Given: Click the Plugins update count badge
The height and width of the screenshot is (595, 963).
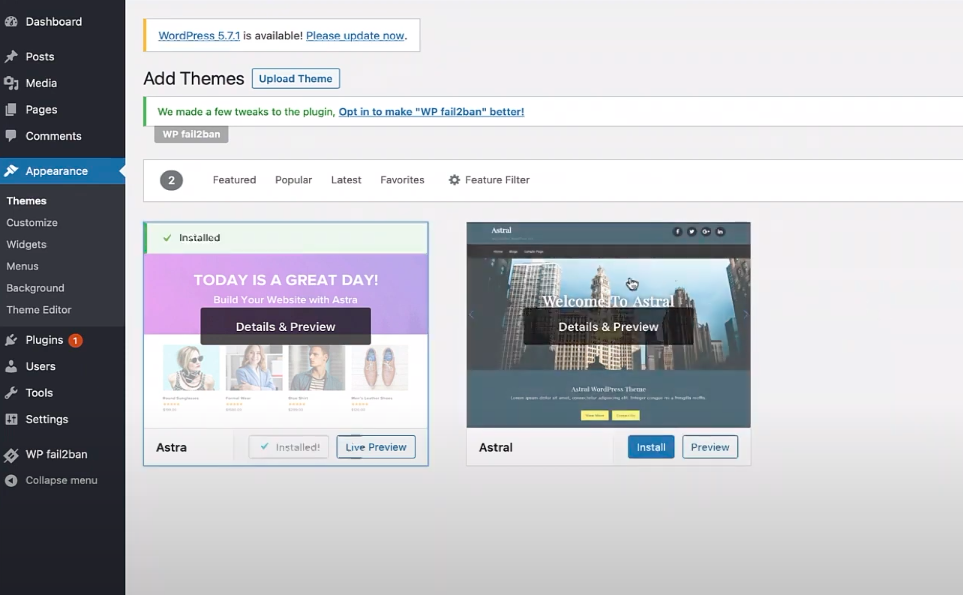Looking at the screenshot, I should pyautogui.click(x=75, y=340).
